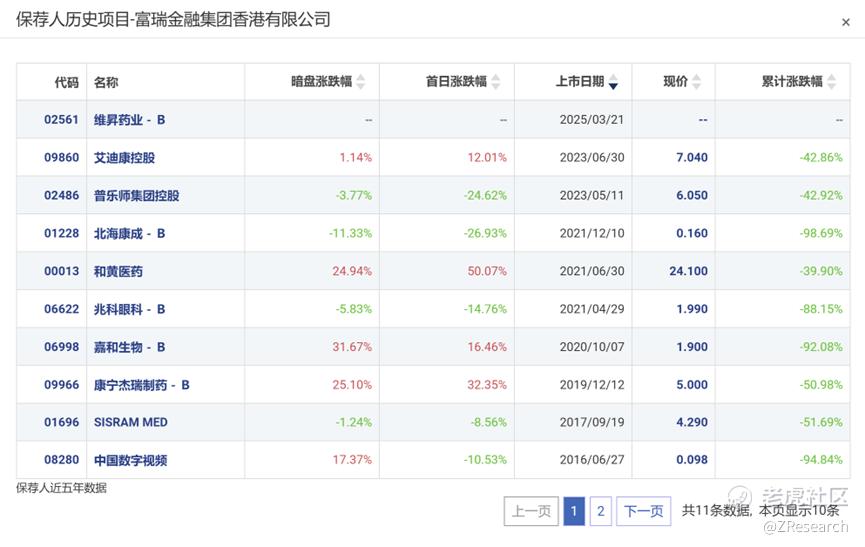
Task: Open stock 康宁杰瑞制药 - B
Action: pyautogui.click(x=142, y=385)
